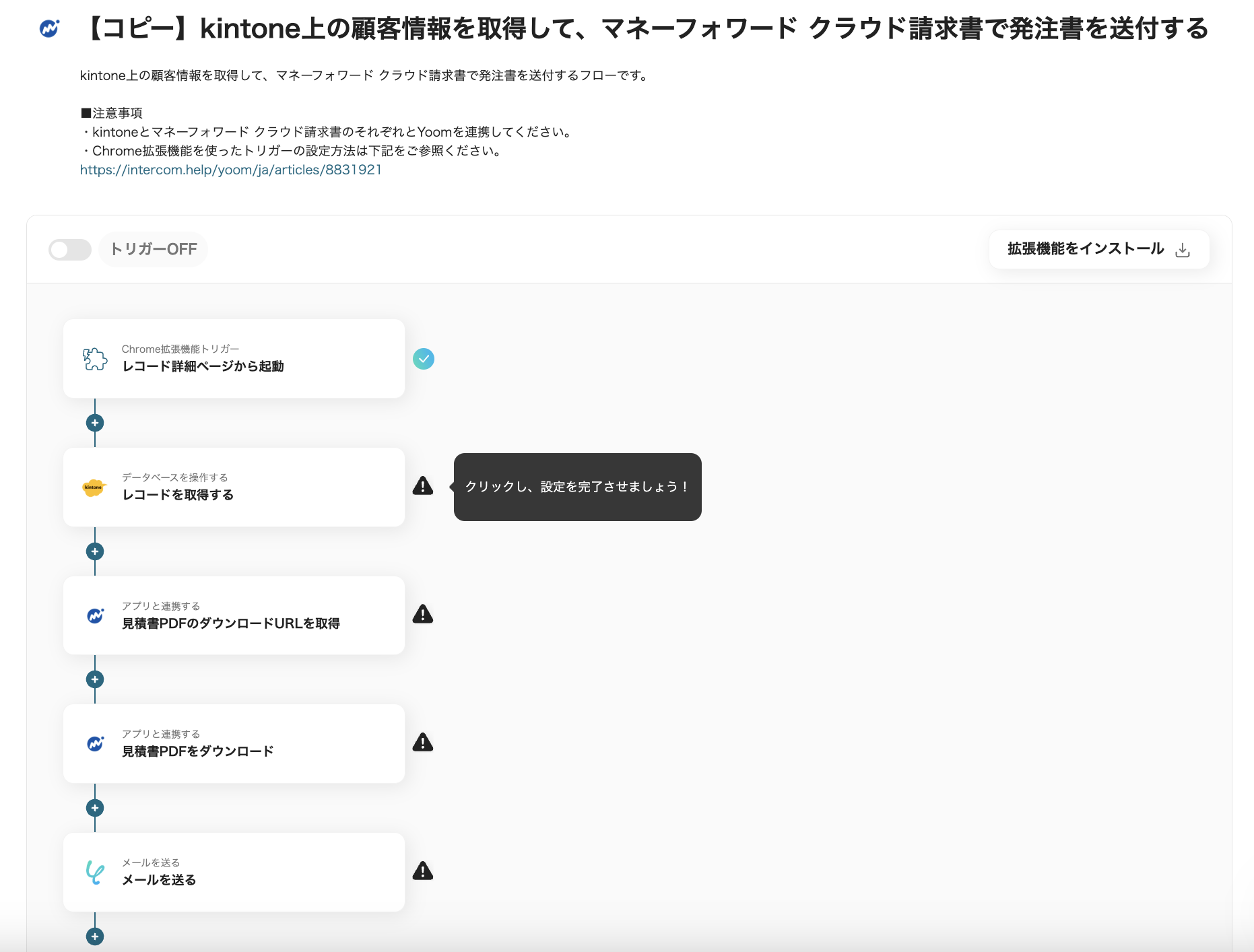Add a step after 見積書PDFのダウンロードURLを取得
Screen dimensions: 1254x952
(95, 679)
